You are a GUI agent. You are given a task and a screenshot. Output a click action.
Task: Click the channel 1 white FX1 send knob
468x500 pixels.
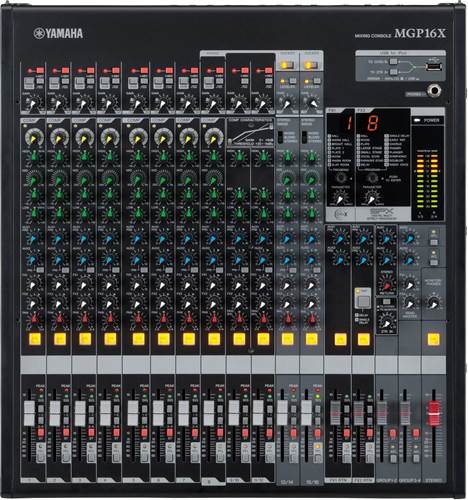(x=34, y=284)
